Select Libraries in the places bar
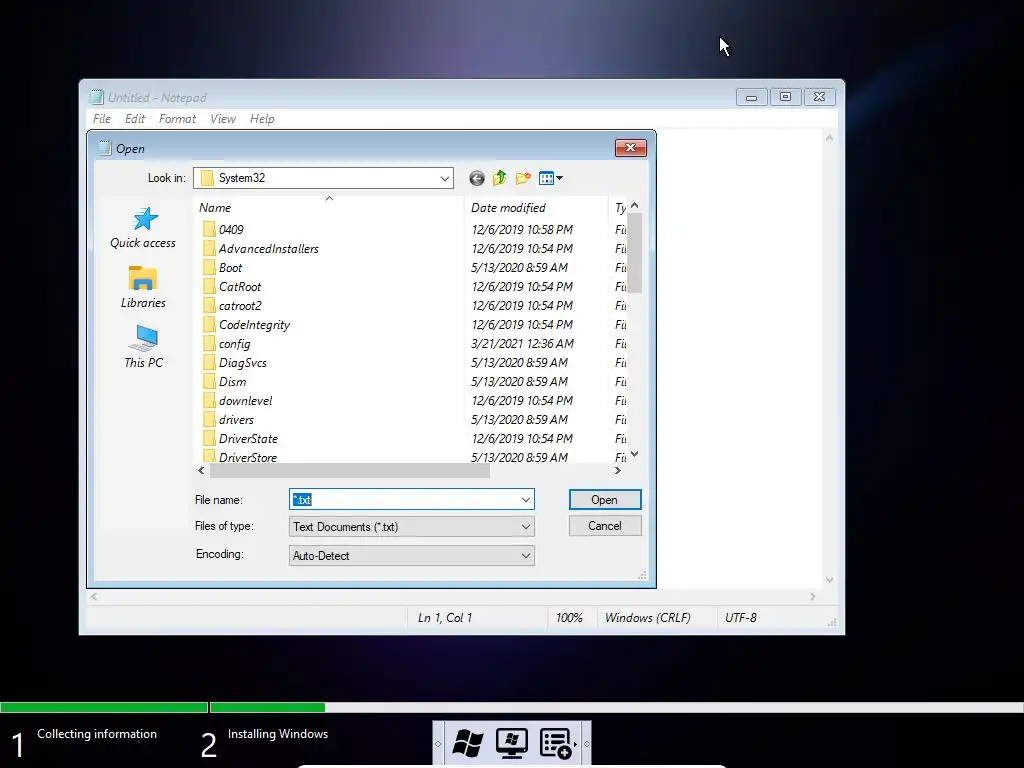Viewport: 1024px width, 768px height. click(143, 287)
